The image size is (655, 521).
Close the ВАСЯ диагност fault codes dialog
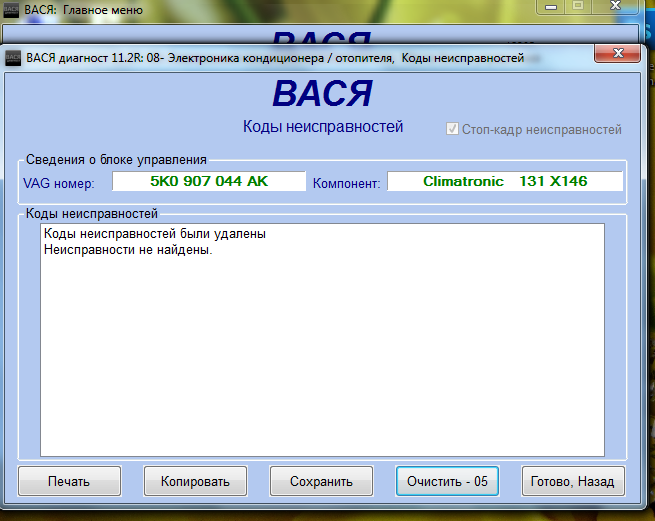(617, 53)
